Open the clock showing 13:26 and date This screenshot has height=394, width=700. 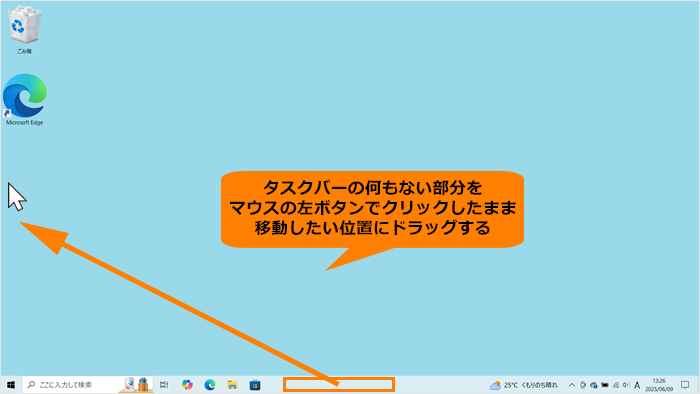point(659,385)
